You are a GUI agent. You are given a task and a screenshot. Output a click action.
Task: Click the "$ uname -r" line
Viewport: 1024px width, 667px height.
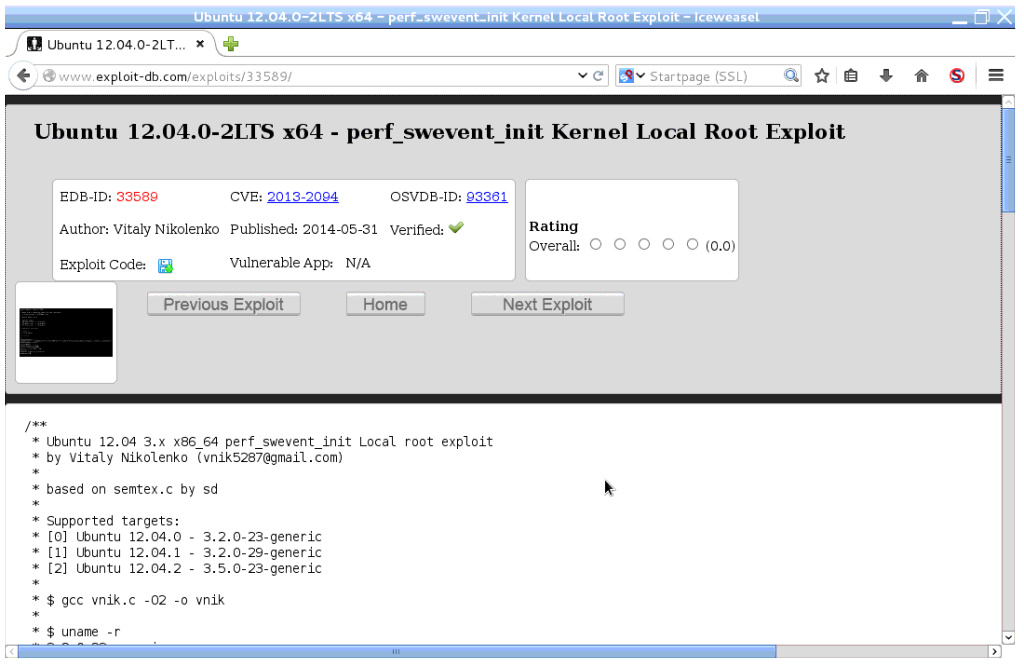(x=76, y=632)
